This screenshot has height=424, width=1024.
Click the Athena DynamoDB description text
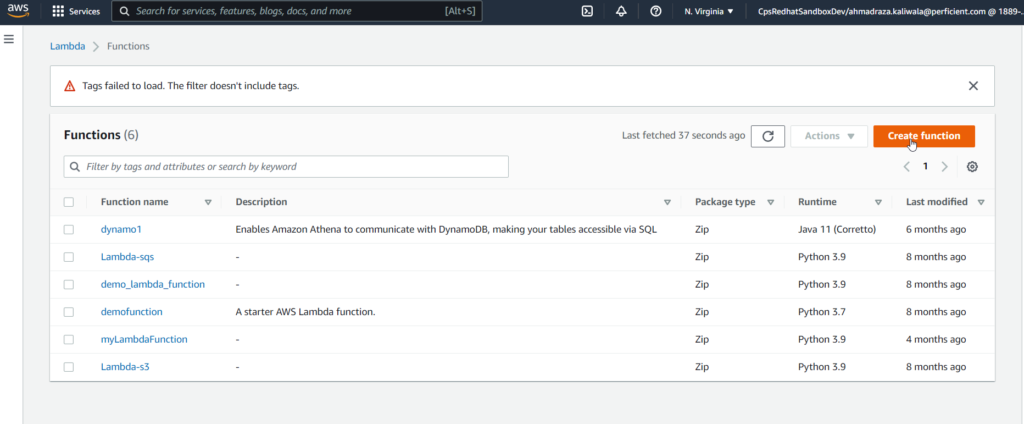click(x=446, y=229)
